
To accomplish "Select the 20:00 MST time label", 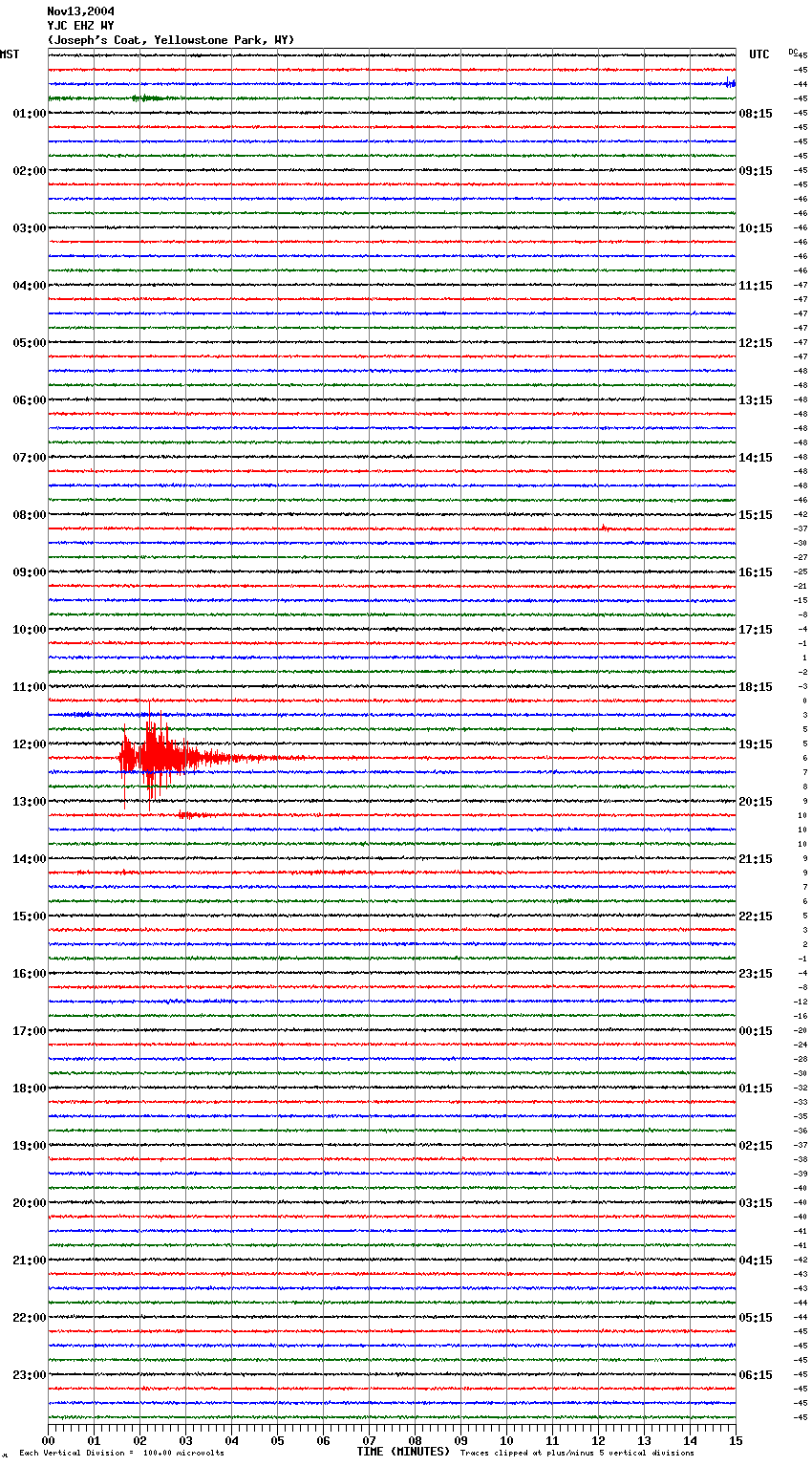I will (29, 1203).
